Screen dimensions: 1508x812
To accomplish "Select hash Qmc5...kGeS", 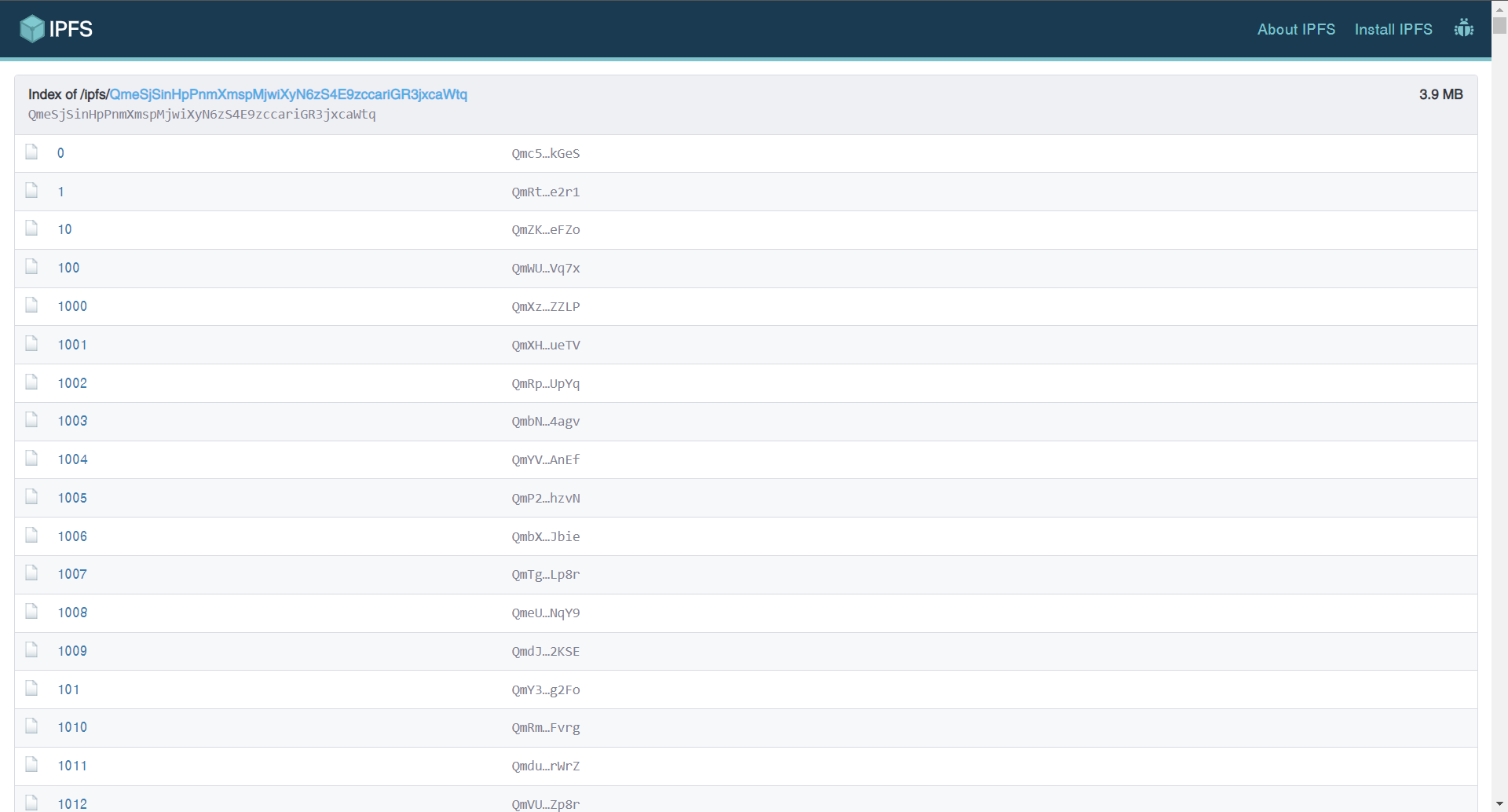I will 546,153.
